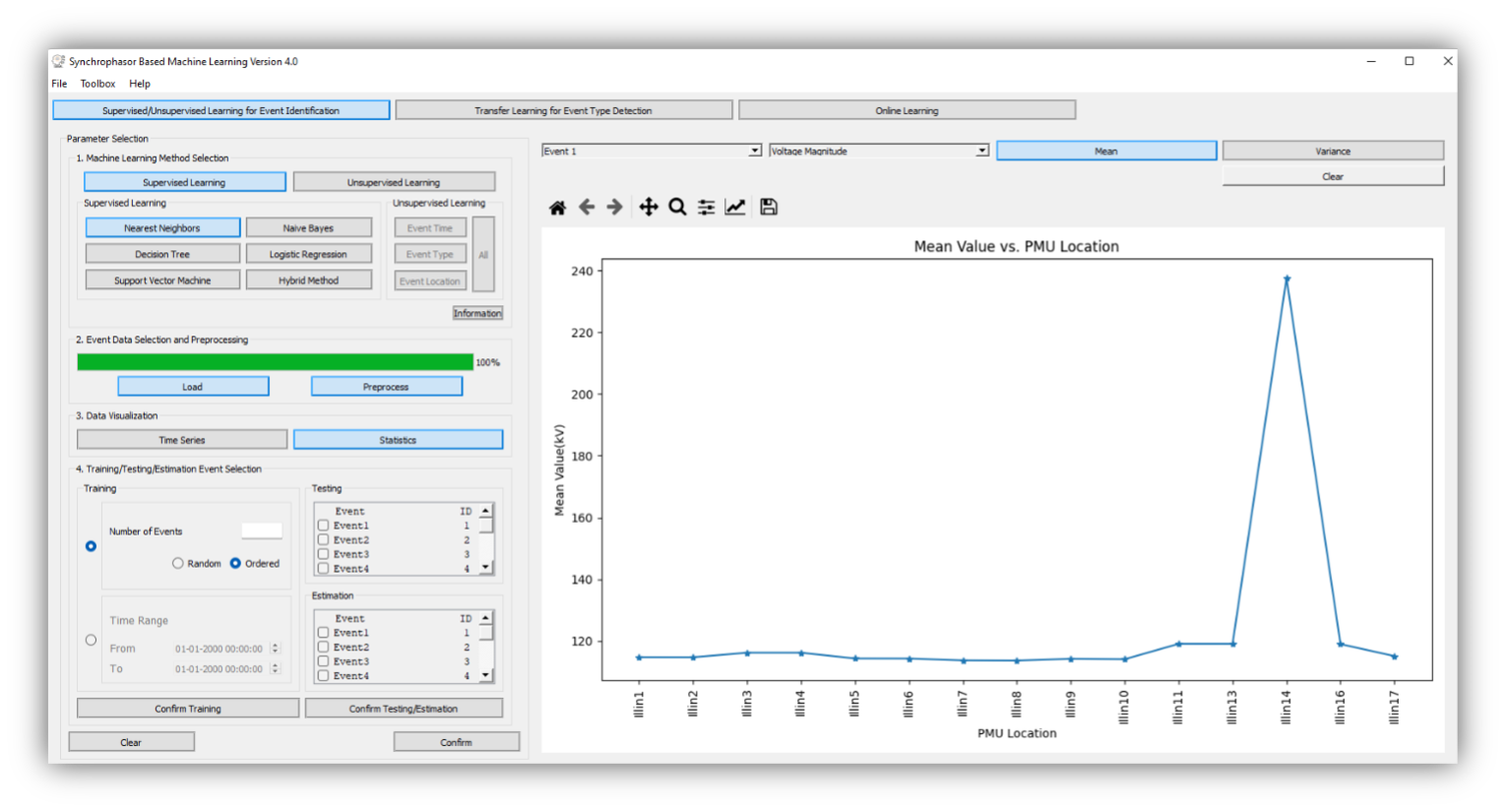Check Event3 in the Estimation list

[x=323, y=661]
